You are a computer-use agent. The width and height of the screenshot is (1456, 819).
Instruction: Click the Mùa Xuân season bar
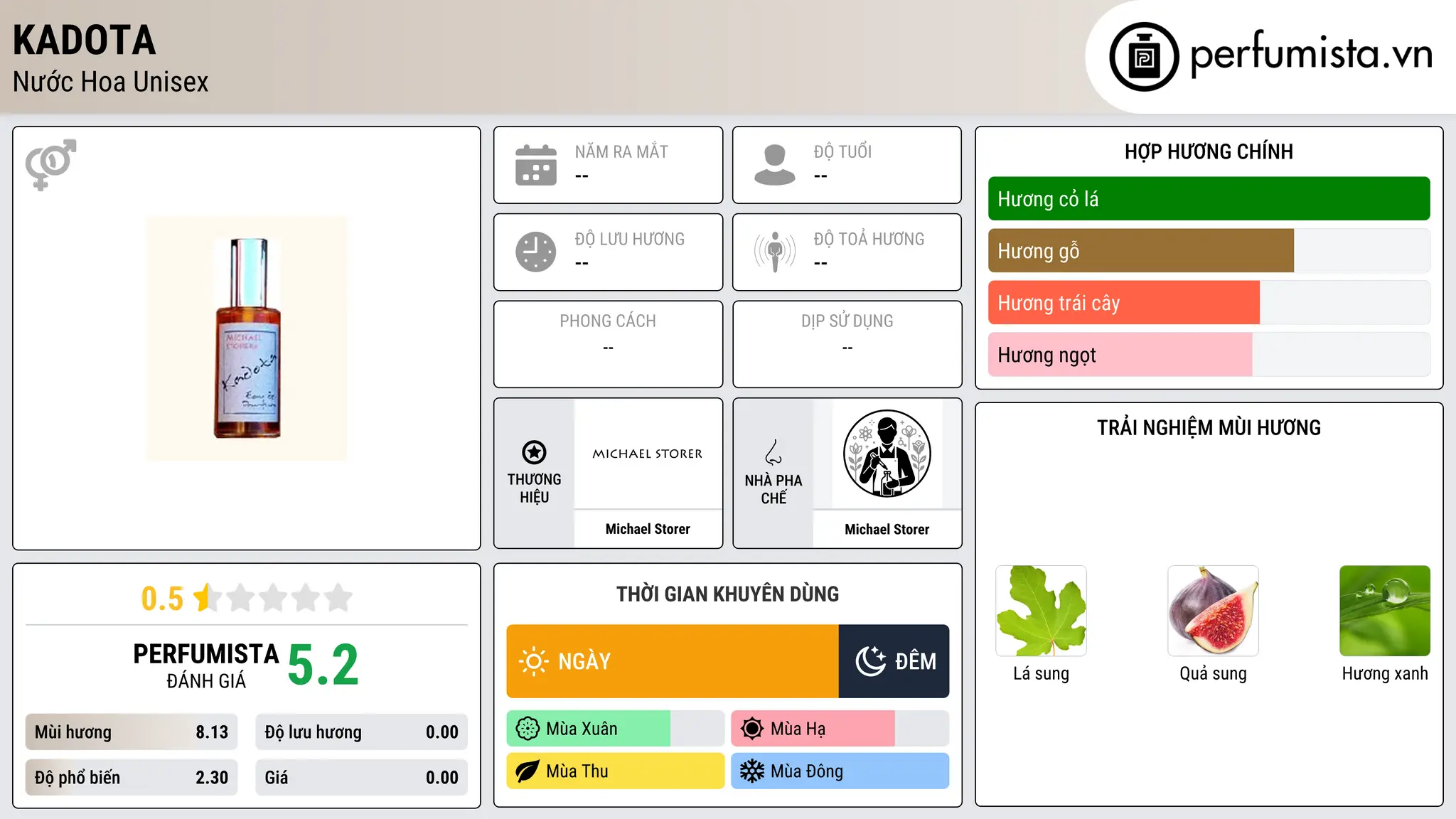click(x=616, y=729)
